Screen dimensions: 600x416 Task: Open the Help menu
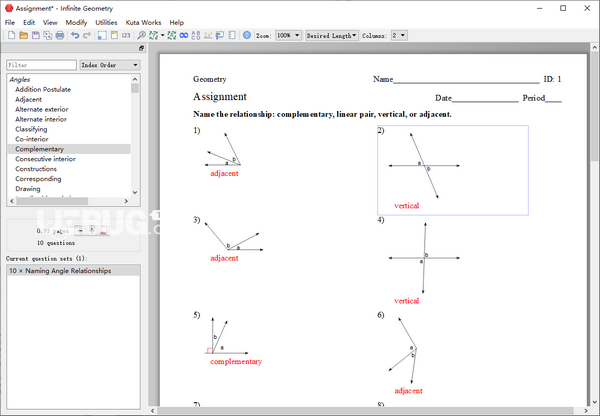click(x=176, y=23)
